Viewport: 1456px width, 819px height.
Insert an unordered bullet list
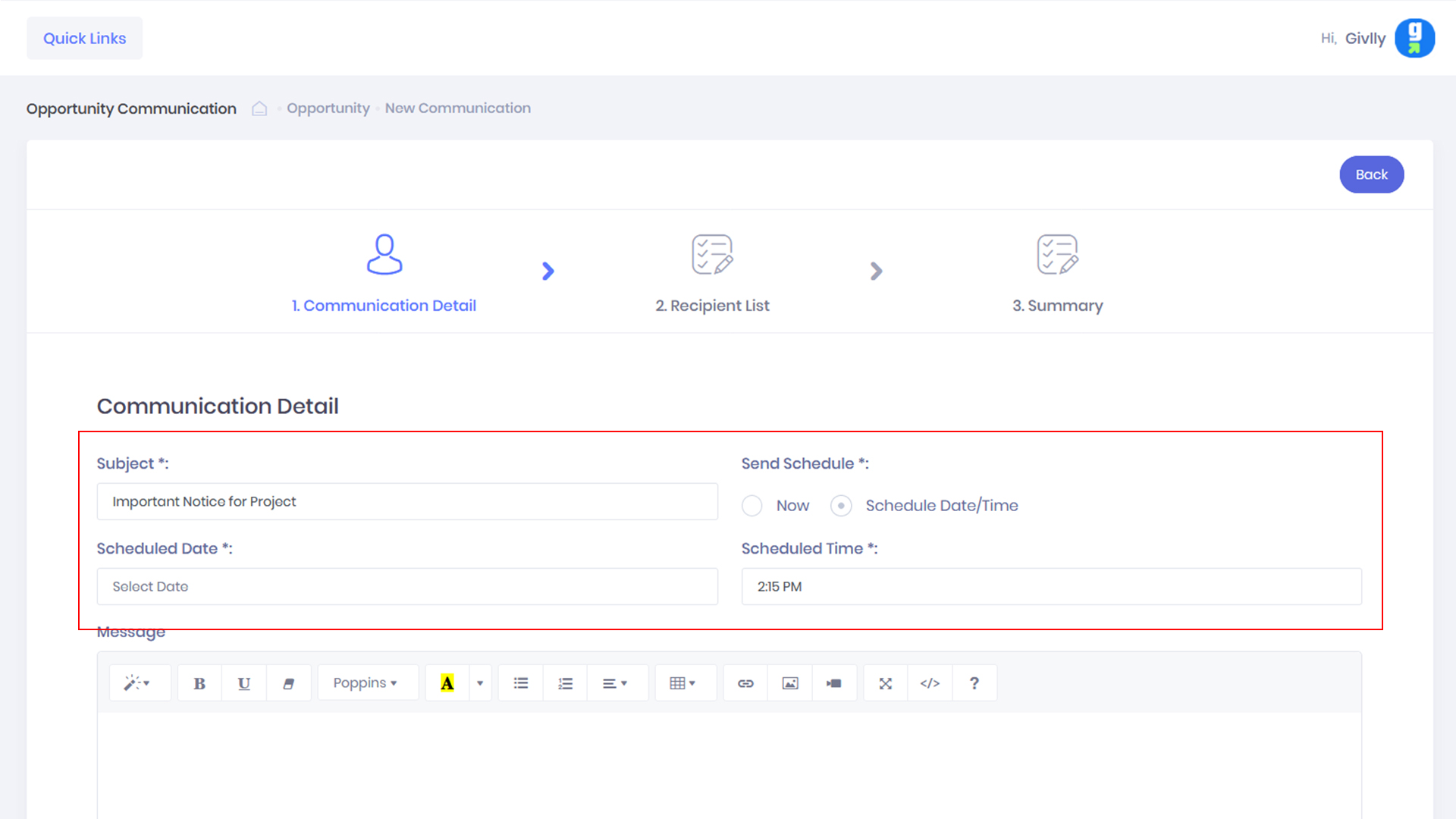tap(520, 683)
